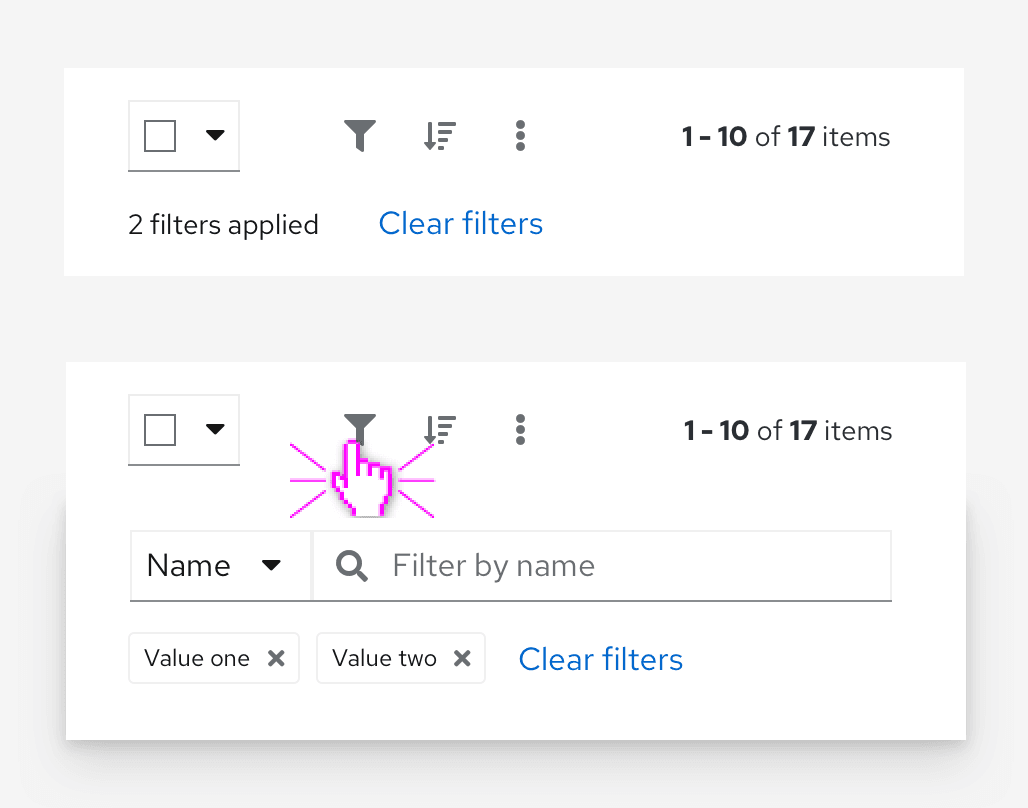This screenshot has width=1028, height=808.
Task: Open the kebab menu in bottom toolbar
Action: (x=520, y=429)
